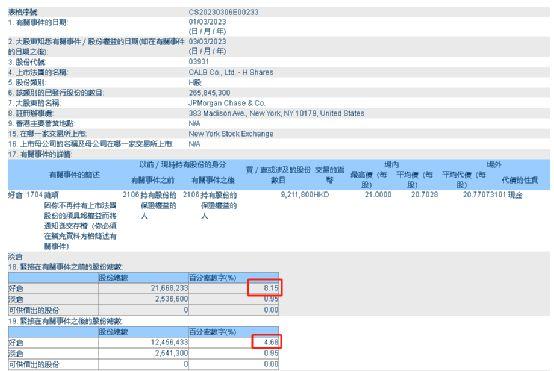
Task: Click form serial number CS20230306E00233
Action: tap(223, 12)
